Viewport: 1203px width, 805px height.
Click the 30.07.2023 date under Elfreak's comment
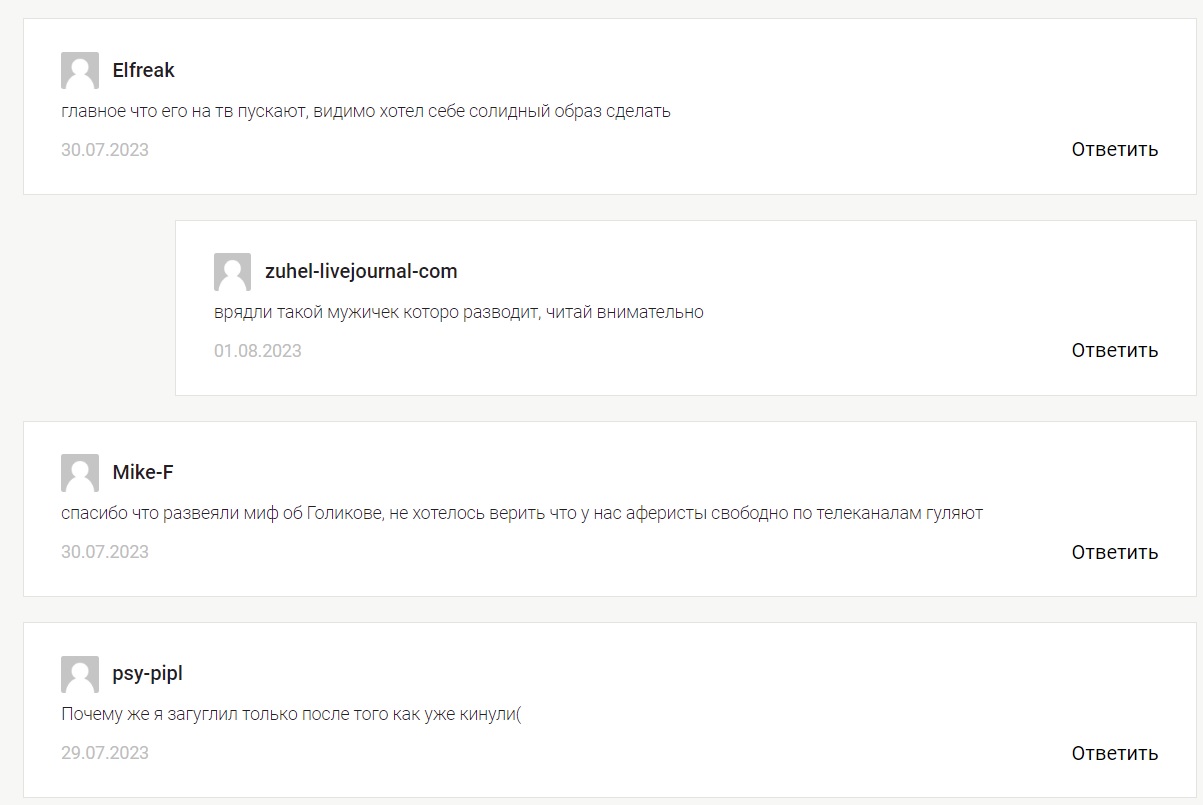point(105,150)
